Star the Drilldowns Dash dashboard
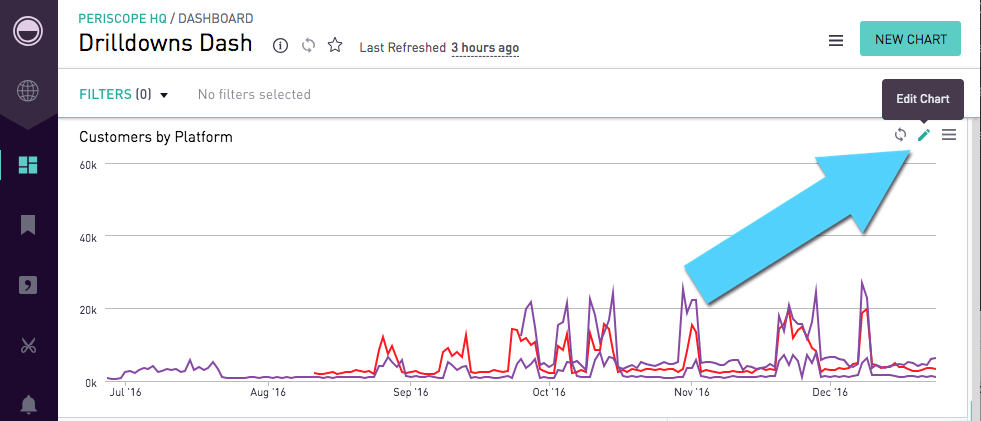This screenshot has width=981, height=421. (336, 46)
